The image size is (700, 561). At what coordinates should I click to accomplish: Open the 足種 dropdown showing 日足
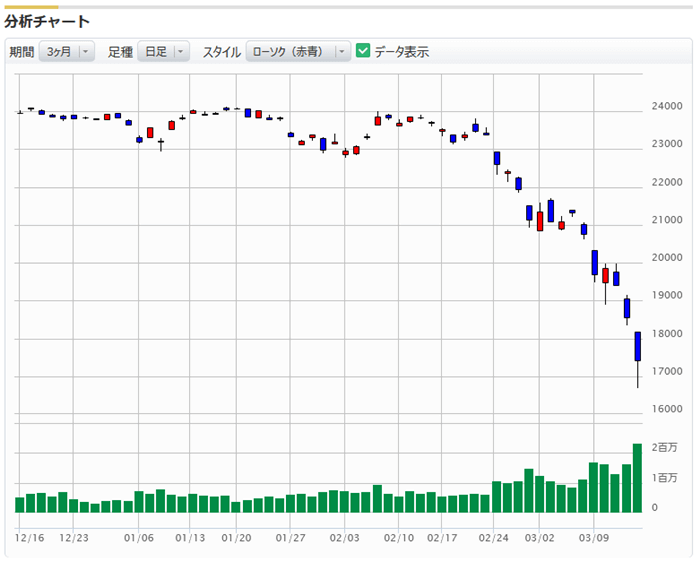(156, 52)
